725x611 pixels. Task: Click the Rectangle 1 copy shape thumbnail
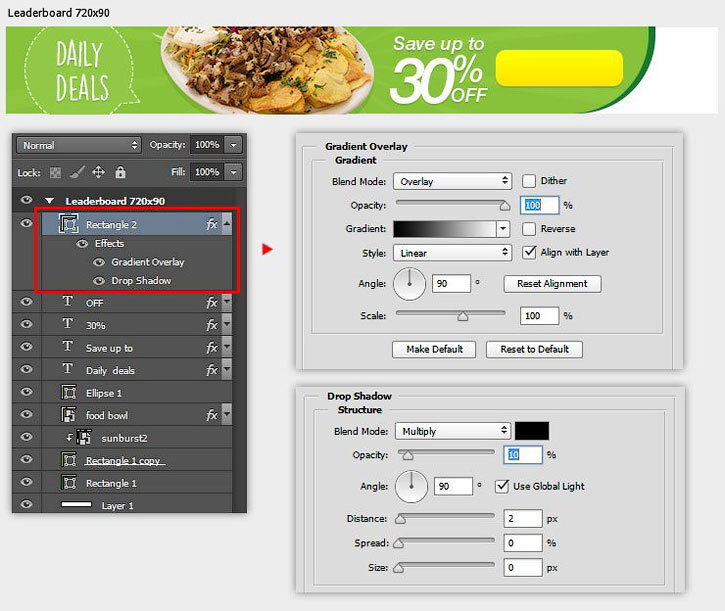(x=69, y=460)
